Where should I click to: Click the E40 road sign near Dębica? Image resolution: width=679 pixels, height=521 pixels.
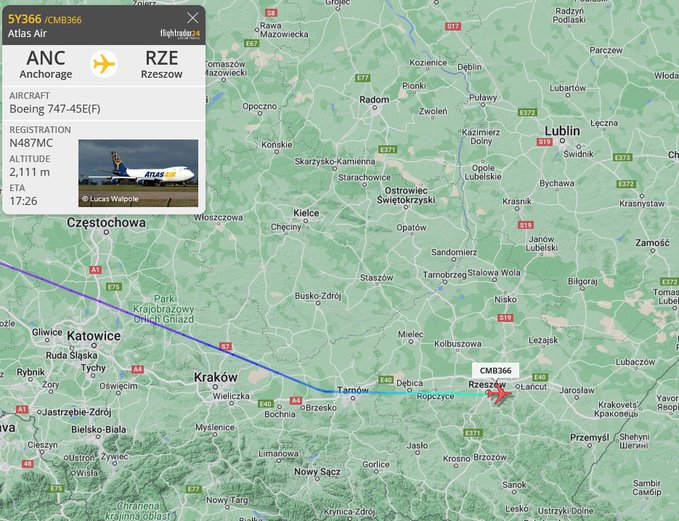(x=385, y=380)
